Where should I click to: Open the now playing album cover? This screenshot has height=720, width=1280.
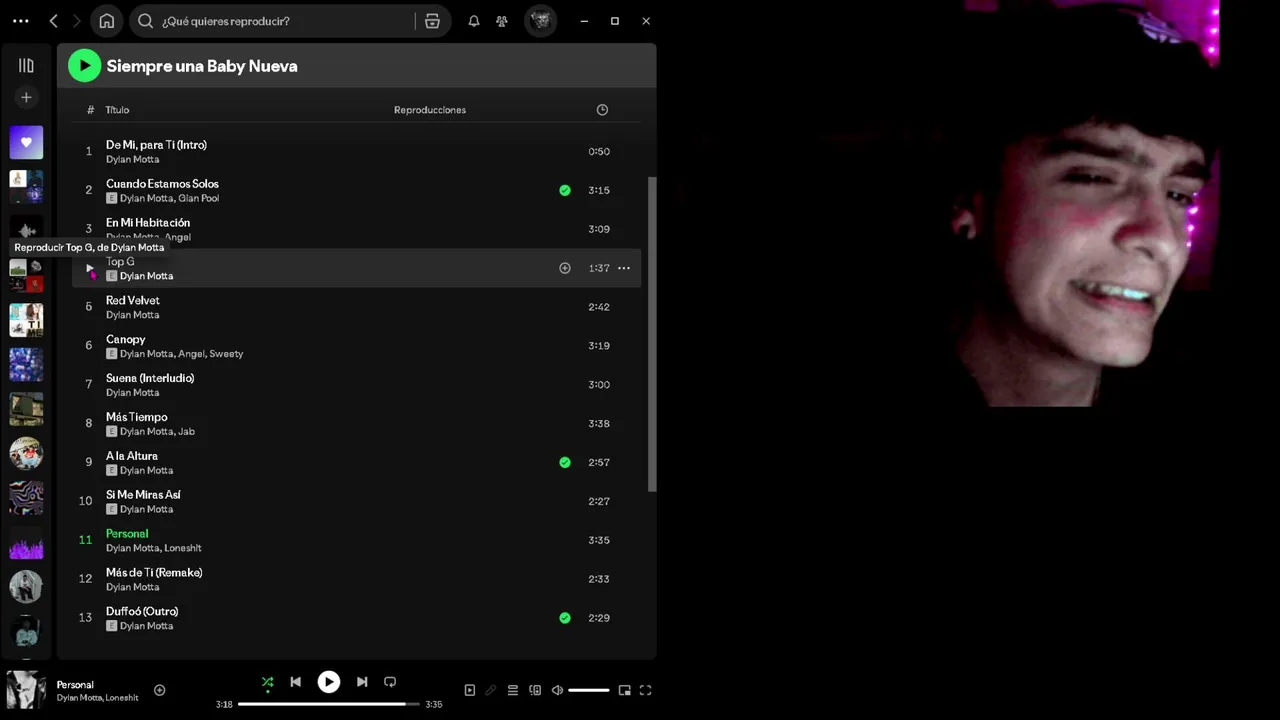[x=26, y=690]
